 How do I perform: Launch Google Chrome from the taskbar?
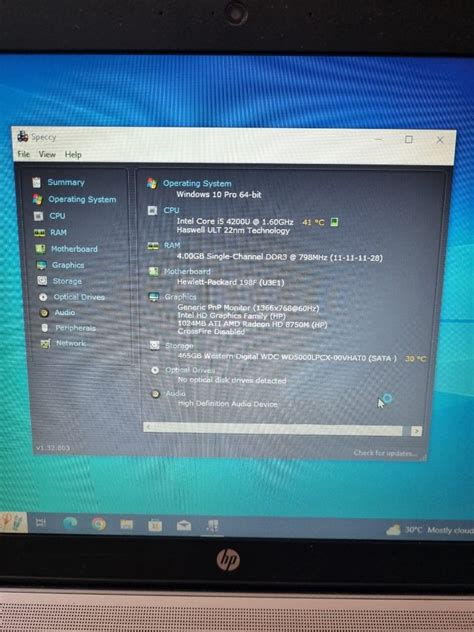99,524
